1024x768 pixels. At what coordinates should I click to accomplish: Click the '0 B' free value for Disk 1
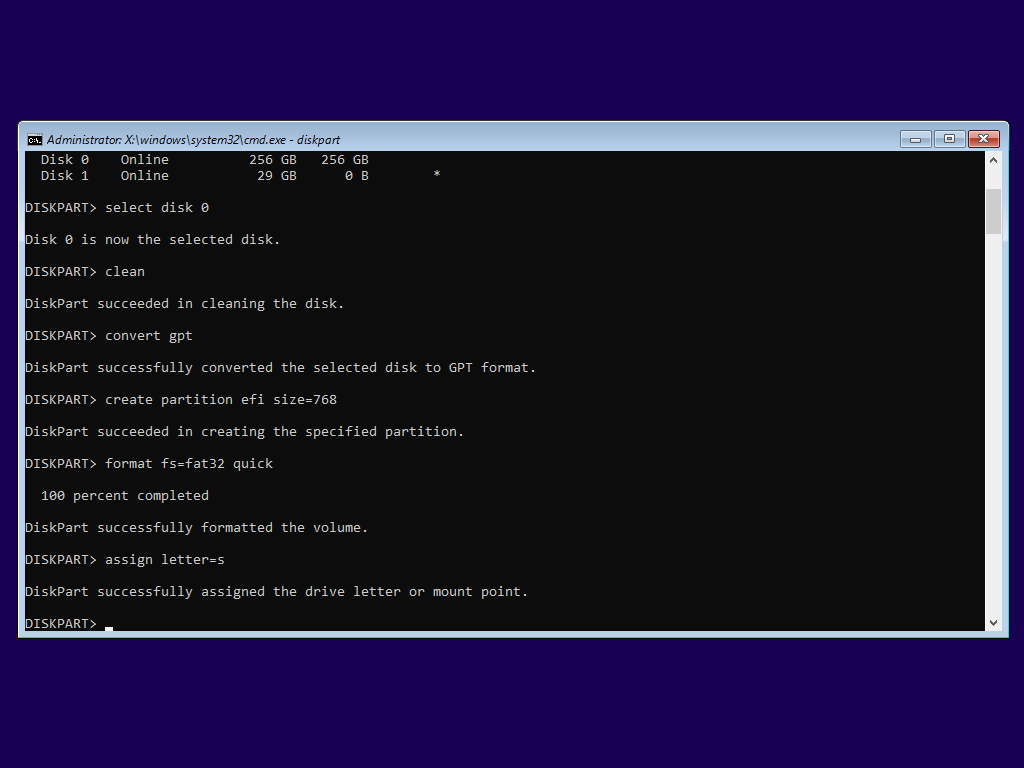(357, 176)
